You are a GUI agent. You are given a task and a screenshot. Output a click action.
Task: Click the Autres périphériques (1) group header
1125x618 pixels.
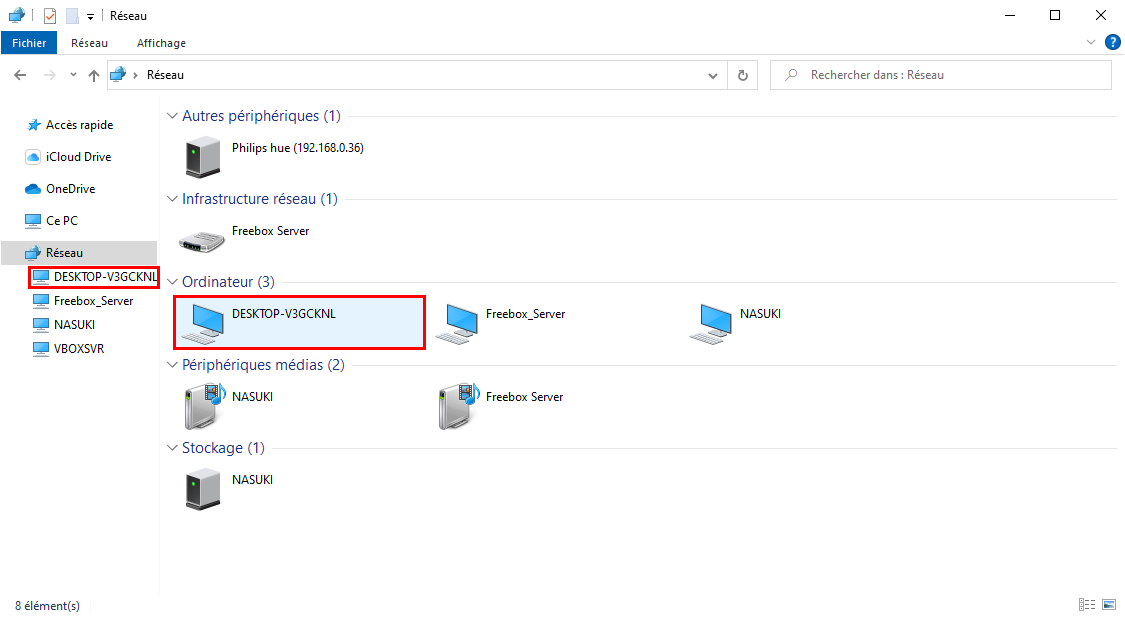[261, 116]
